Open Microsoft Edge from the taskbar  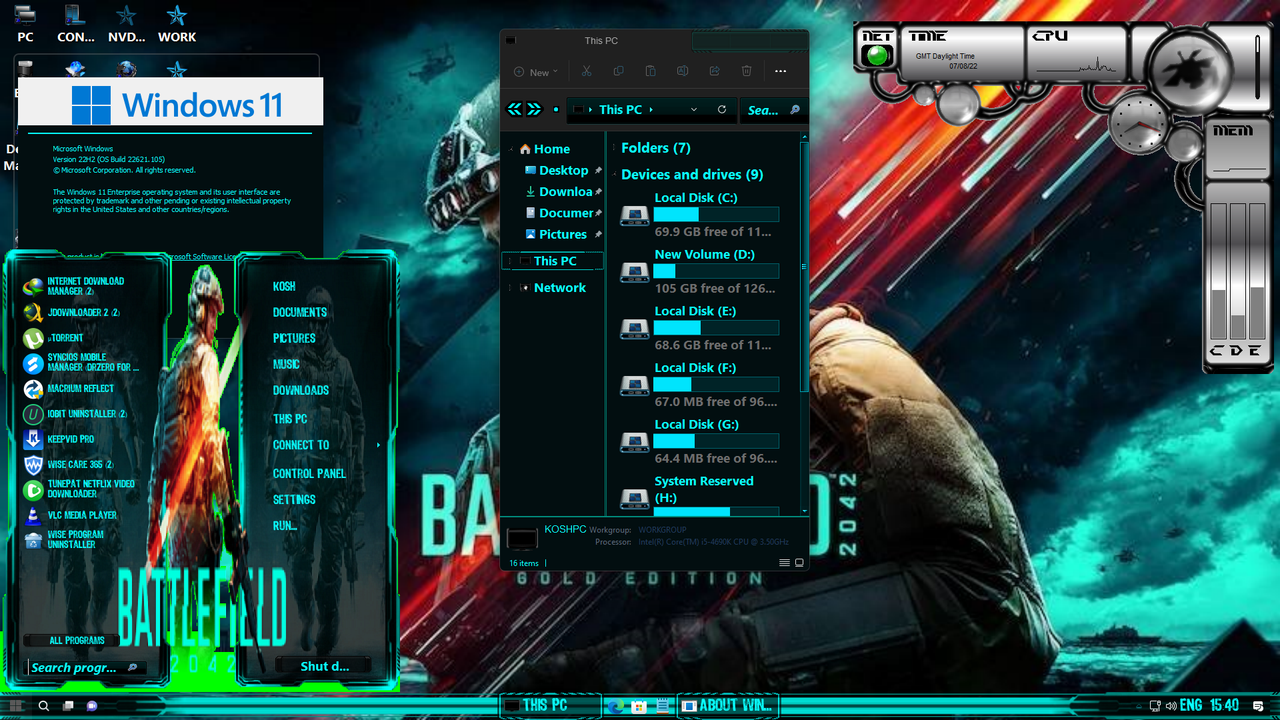614,706
